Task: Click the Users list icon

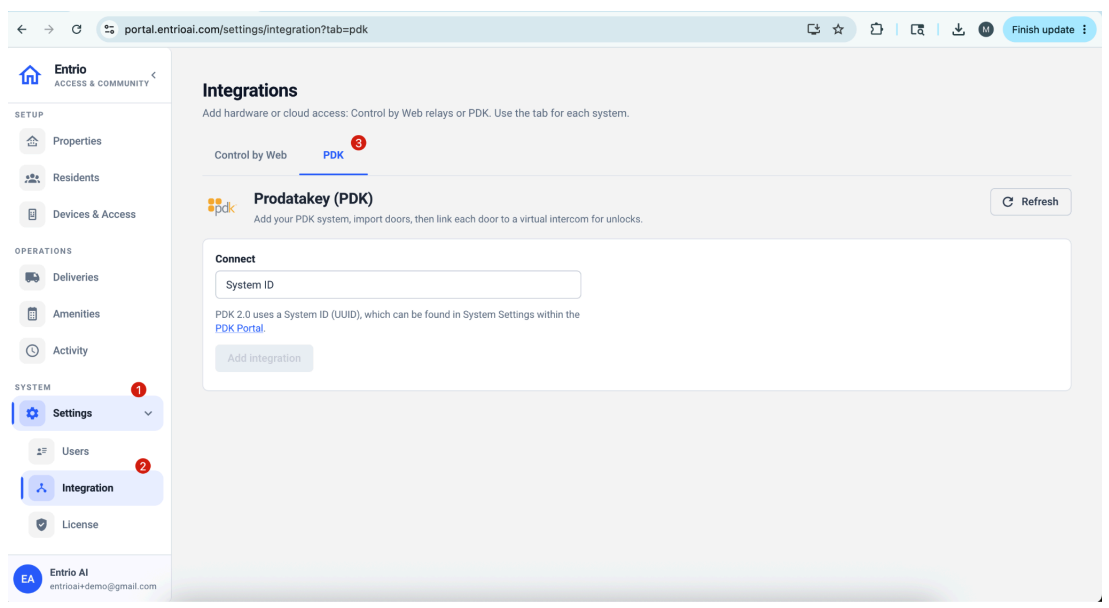Action: (x=42, y=452)
